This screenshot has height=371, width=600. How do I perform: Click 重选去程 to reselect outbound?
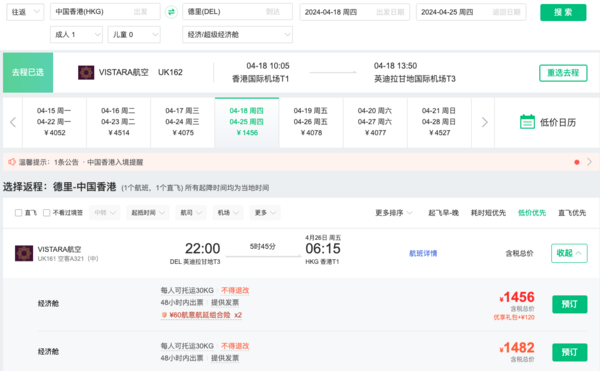coord(563,73)
